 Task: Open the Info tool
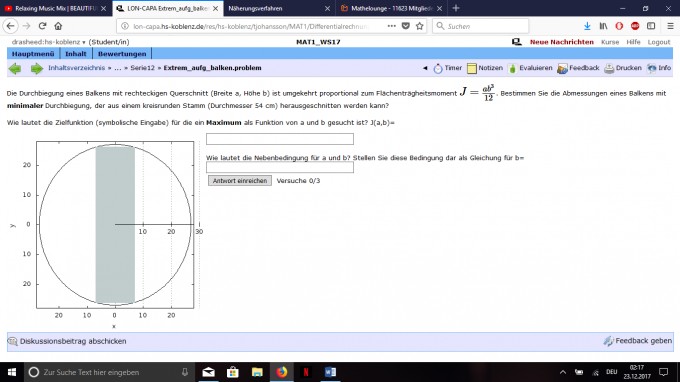[x=659, y=68]
